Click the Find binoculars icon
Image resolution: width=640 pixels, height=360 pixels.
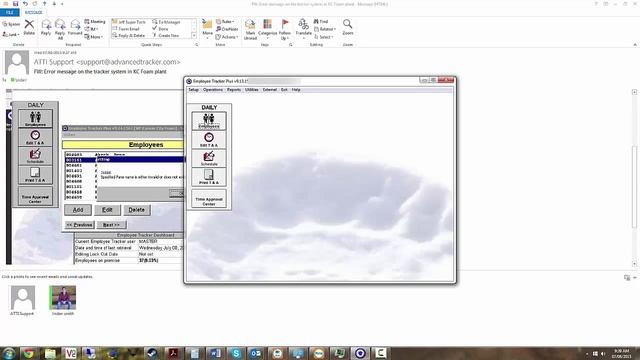321,21
